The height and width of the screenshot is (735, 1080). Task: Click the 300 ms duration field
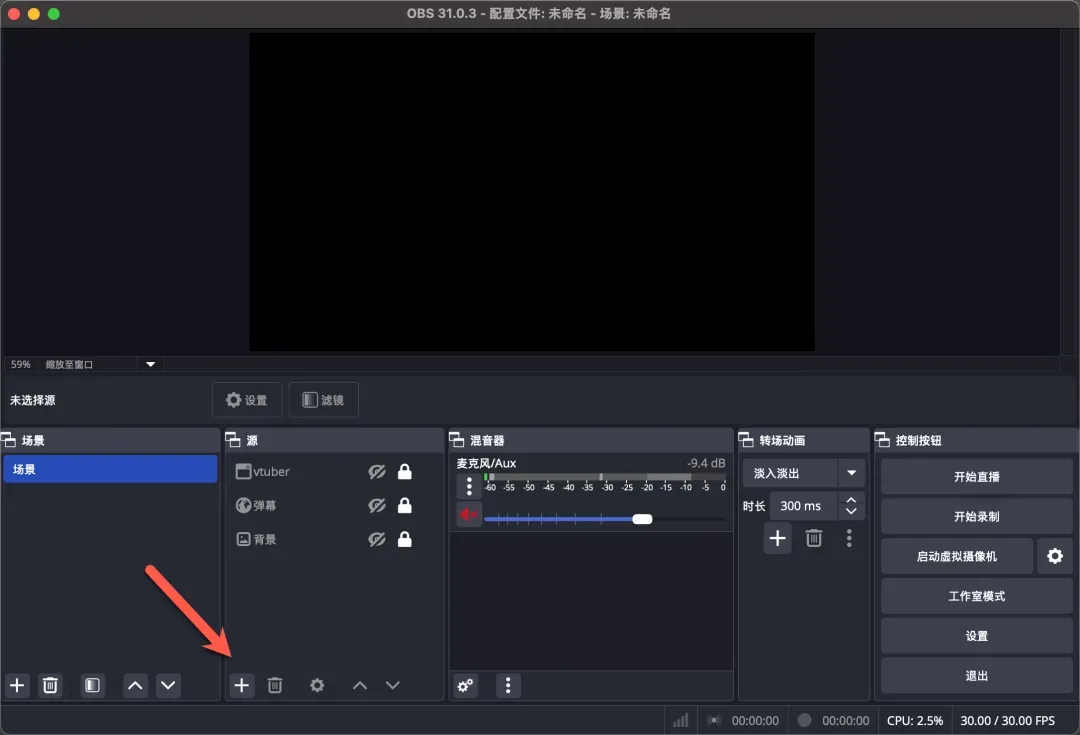pos(803,506)
